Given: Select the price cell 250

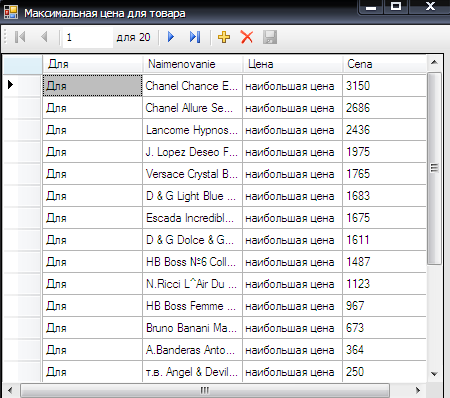Looking at the screenshot, I should click(x=384, y=371).
